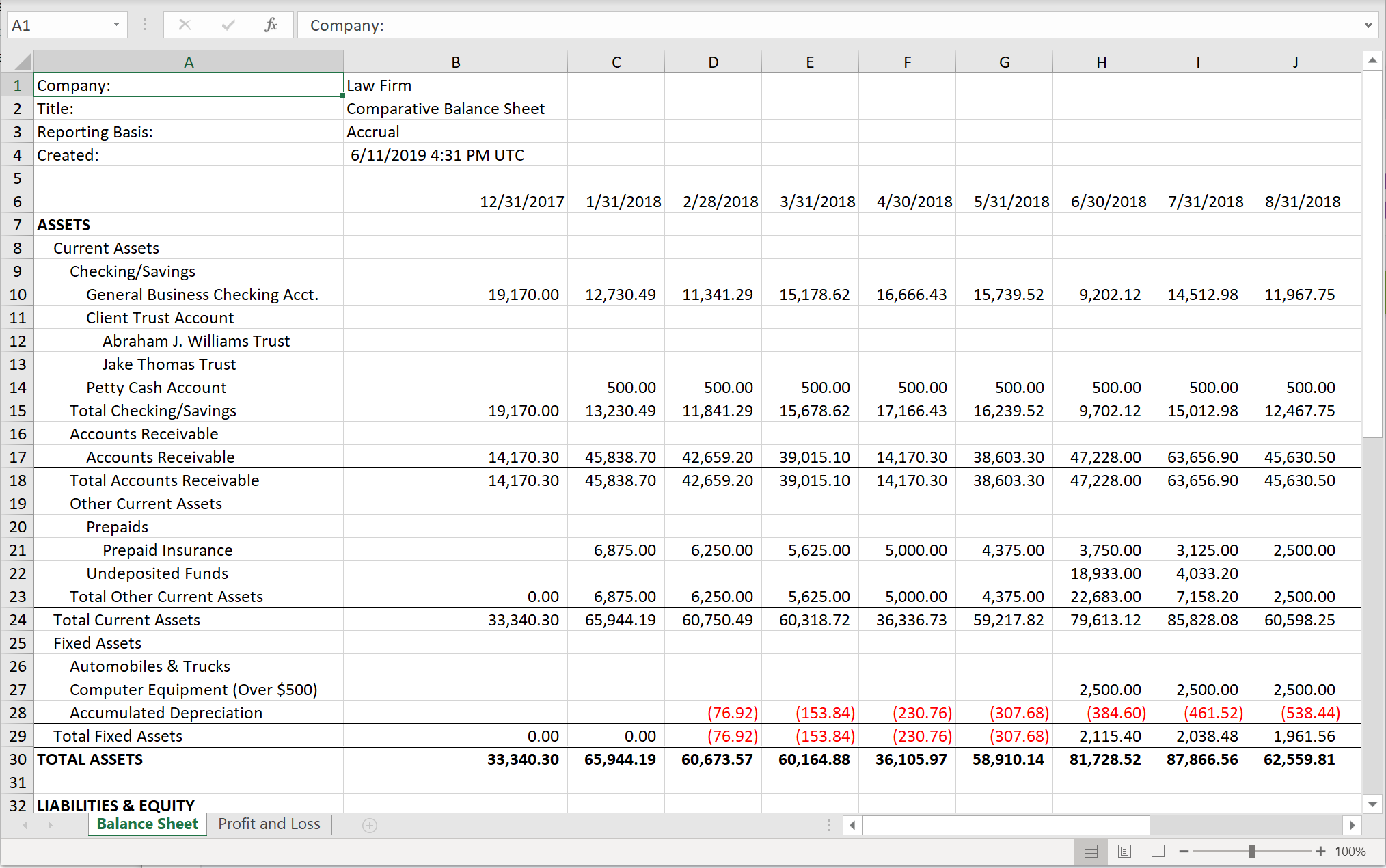Click cell '6/11/2019 4:31 PM UTC'
1386x868 pixels.
[456, 155]
